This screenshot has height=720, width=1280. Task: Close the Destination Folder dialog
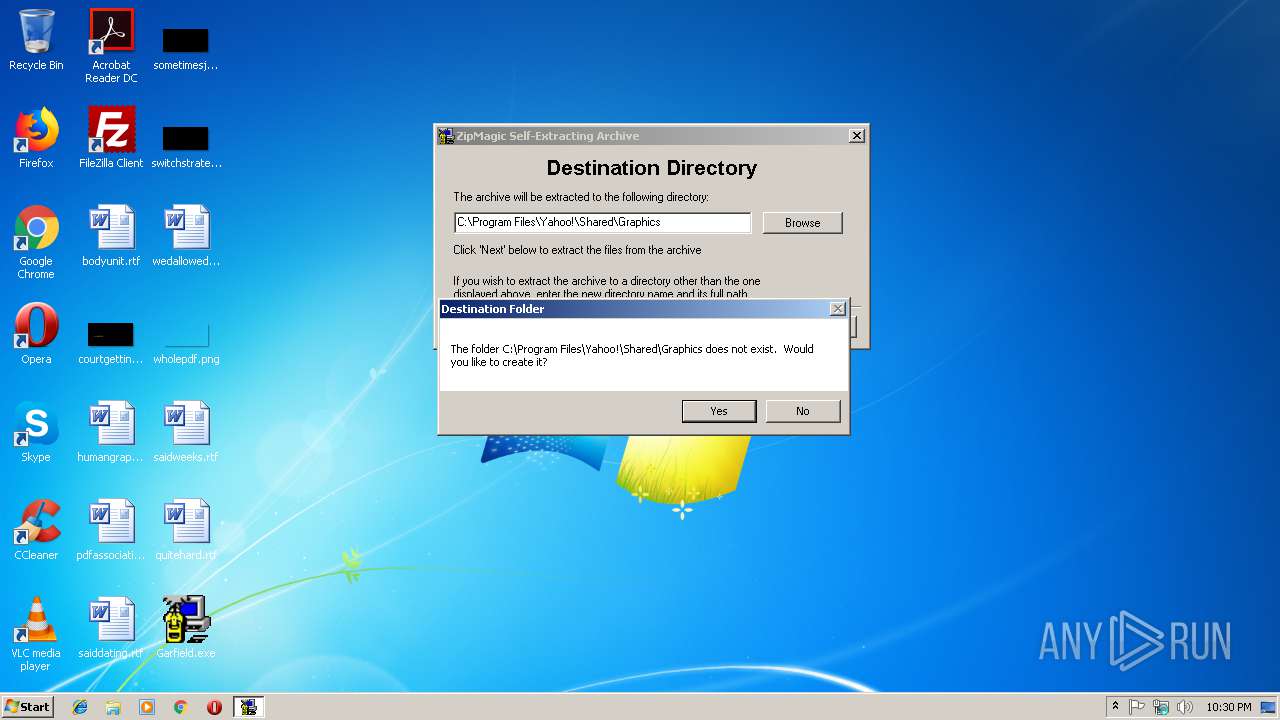click(838, 309)
